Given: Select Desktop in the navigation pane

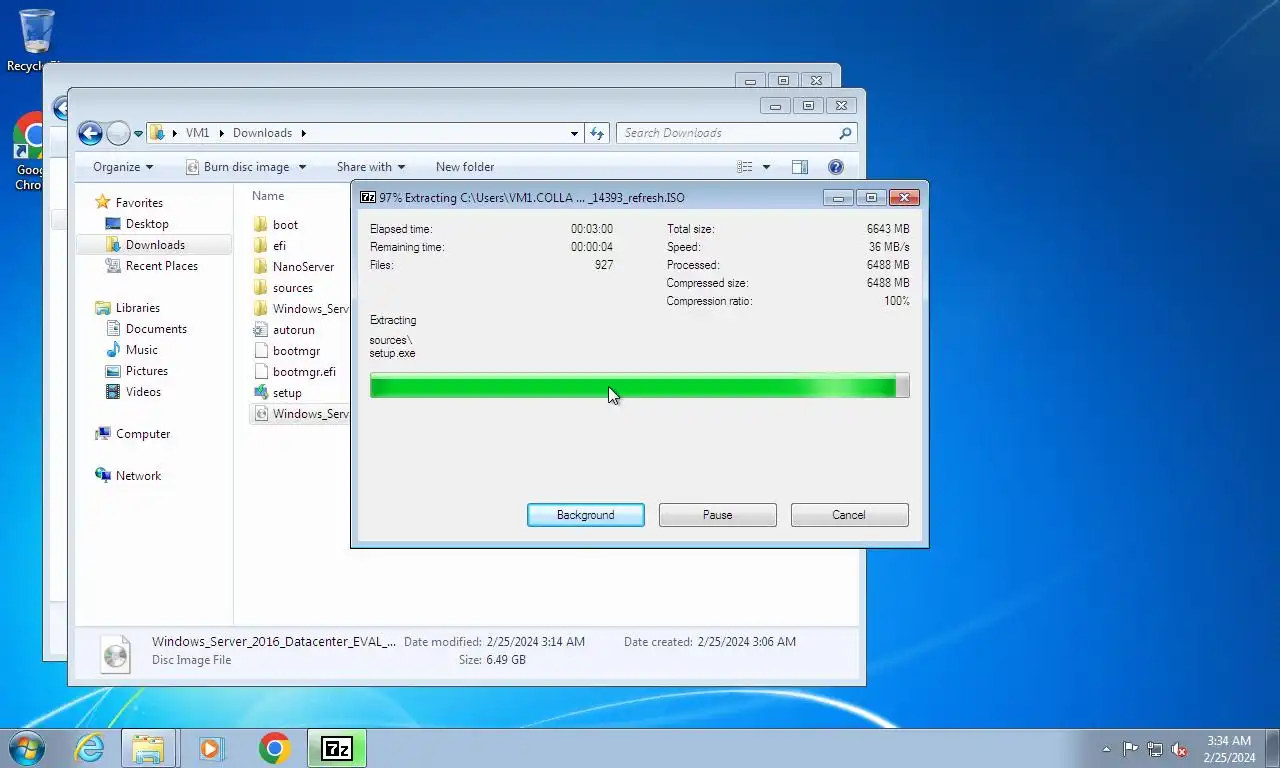Looking at the screenshot, I should [137, 224].
